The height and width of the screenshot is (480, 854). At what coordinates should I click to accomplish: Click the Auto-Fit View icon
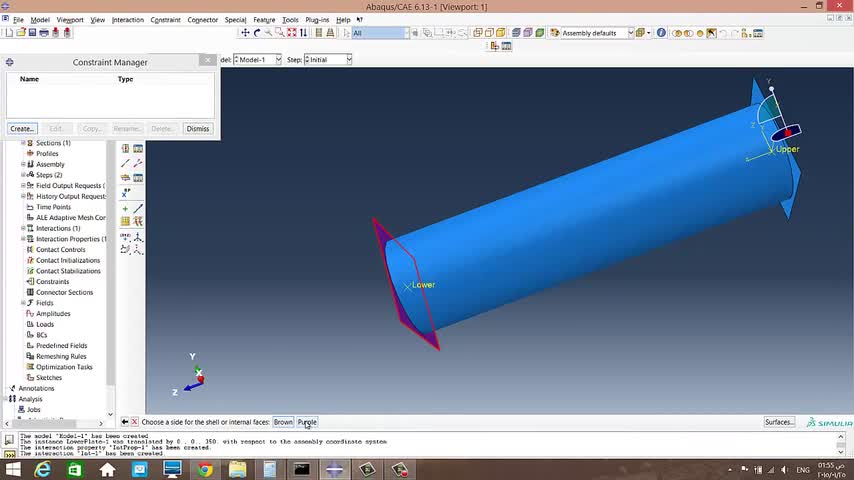click(x=291, y=33)
